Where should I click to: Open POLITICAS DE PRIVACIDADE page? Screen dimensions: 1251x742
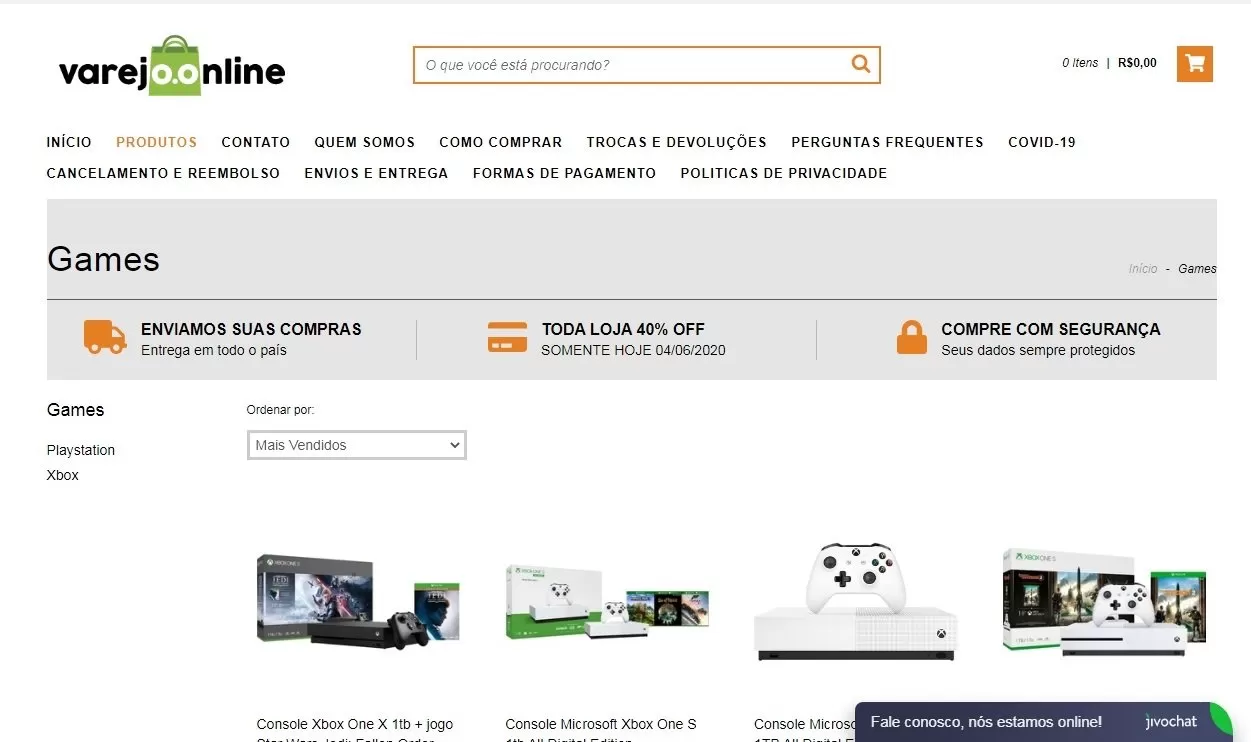[784, 173]
